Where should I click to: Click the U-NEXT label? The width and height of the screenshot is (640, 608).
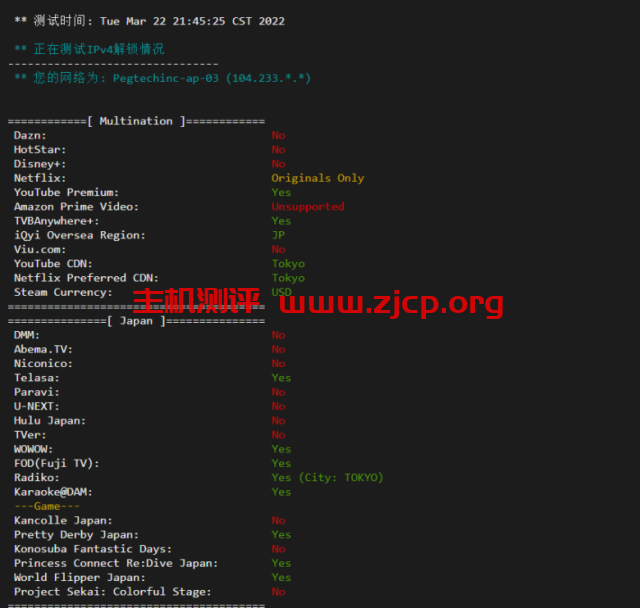(x=37, y=406)
